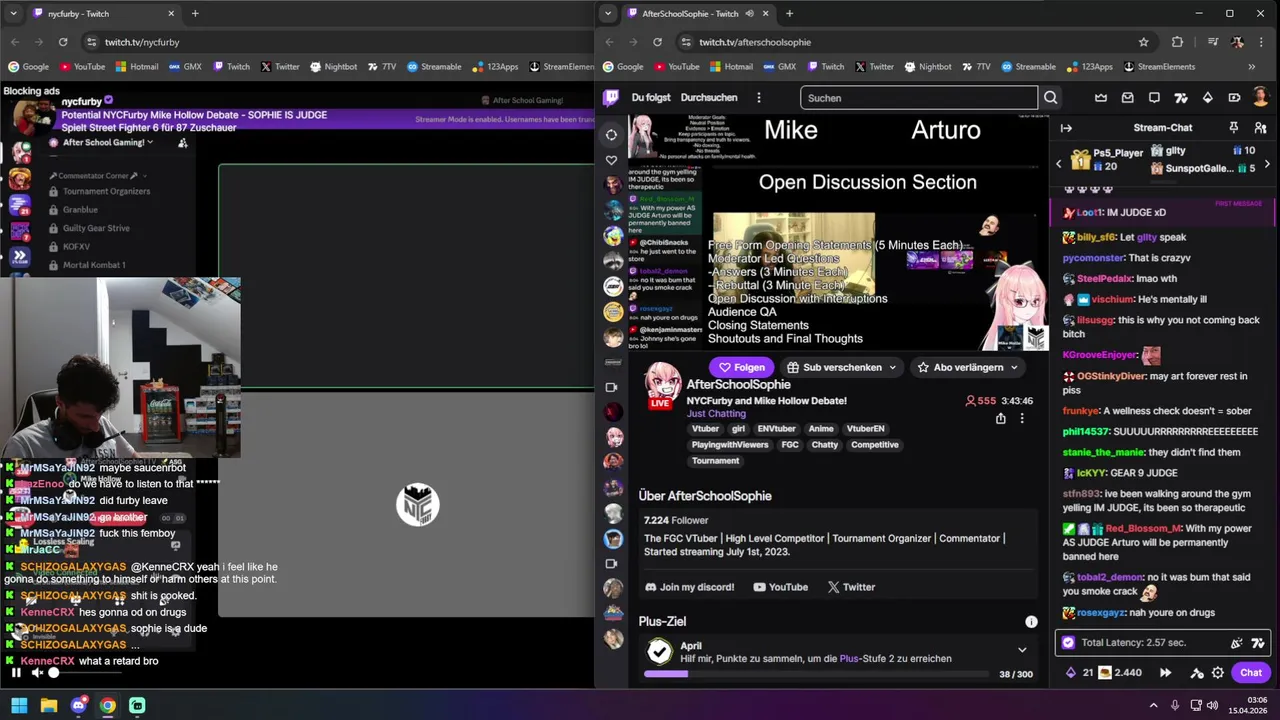Viewport: 1280px width, 720px height.
Task: Expand After School Gaming! server dropdown
Action: [150, 143]
